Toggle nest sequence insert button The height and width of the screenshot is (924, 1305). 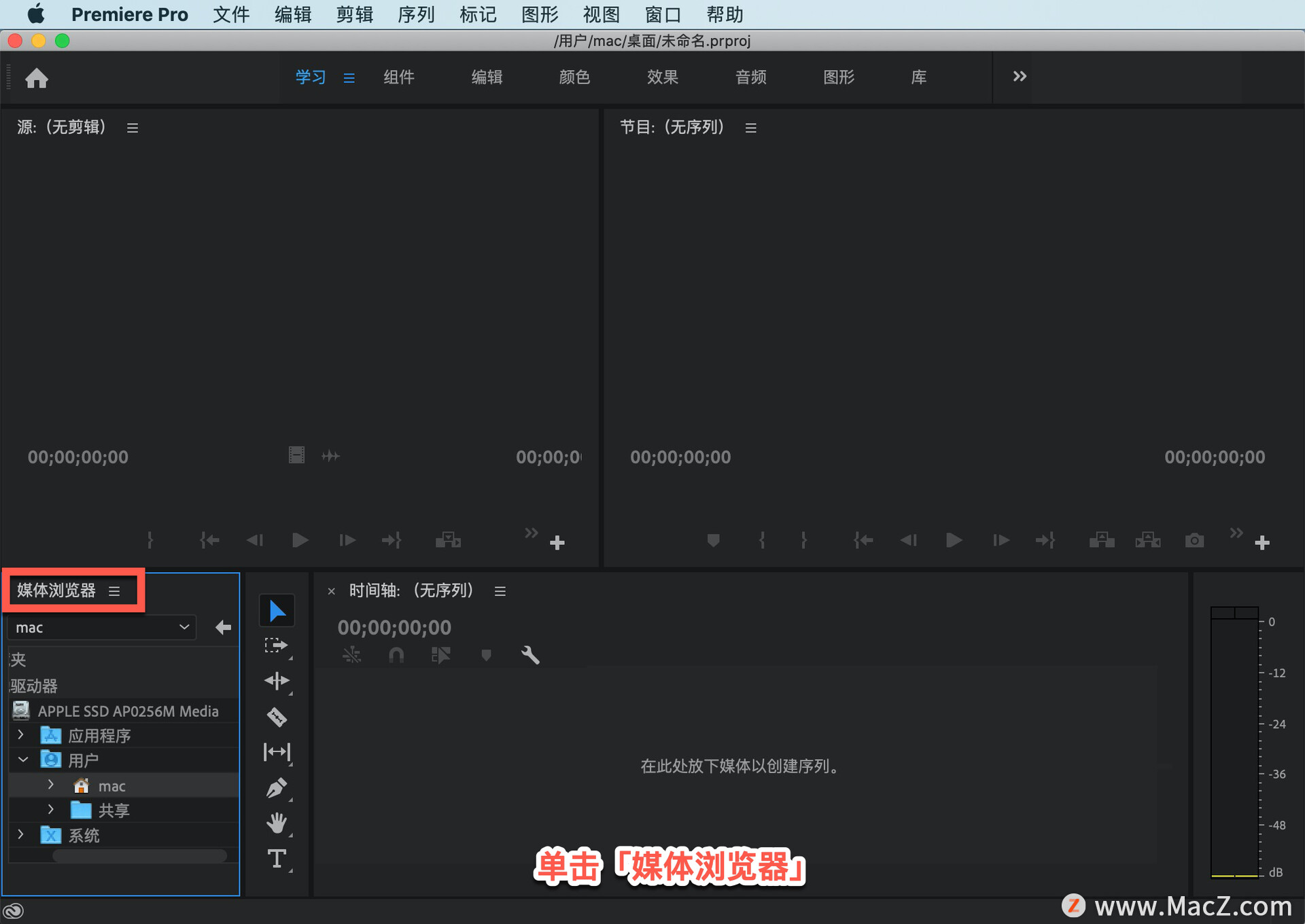coord(351,655)
